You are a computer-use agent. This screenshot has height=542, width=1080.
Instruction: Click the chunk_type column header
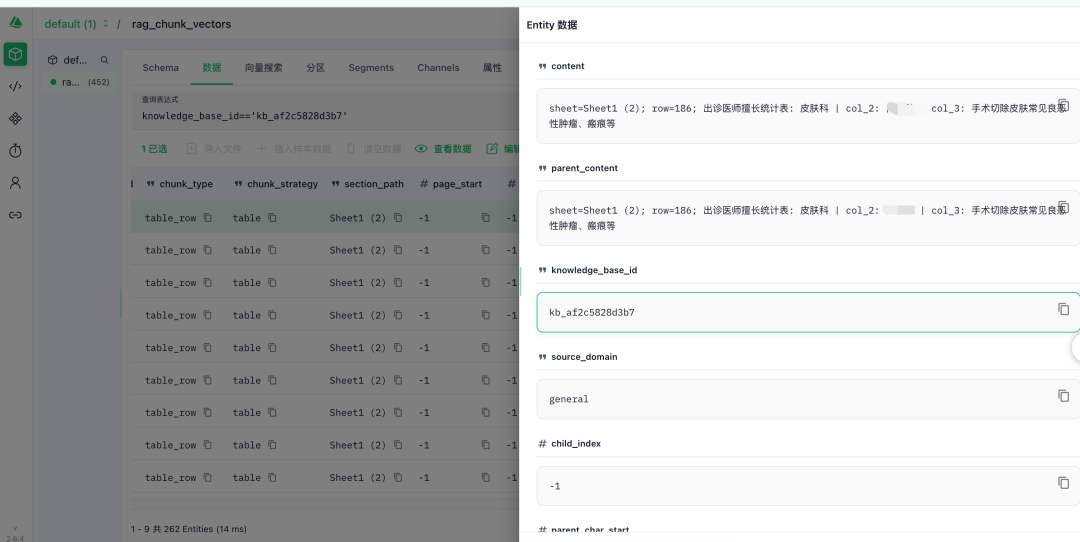[179, 184]
